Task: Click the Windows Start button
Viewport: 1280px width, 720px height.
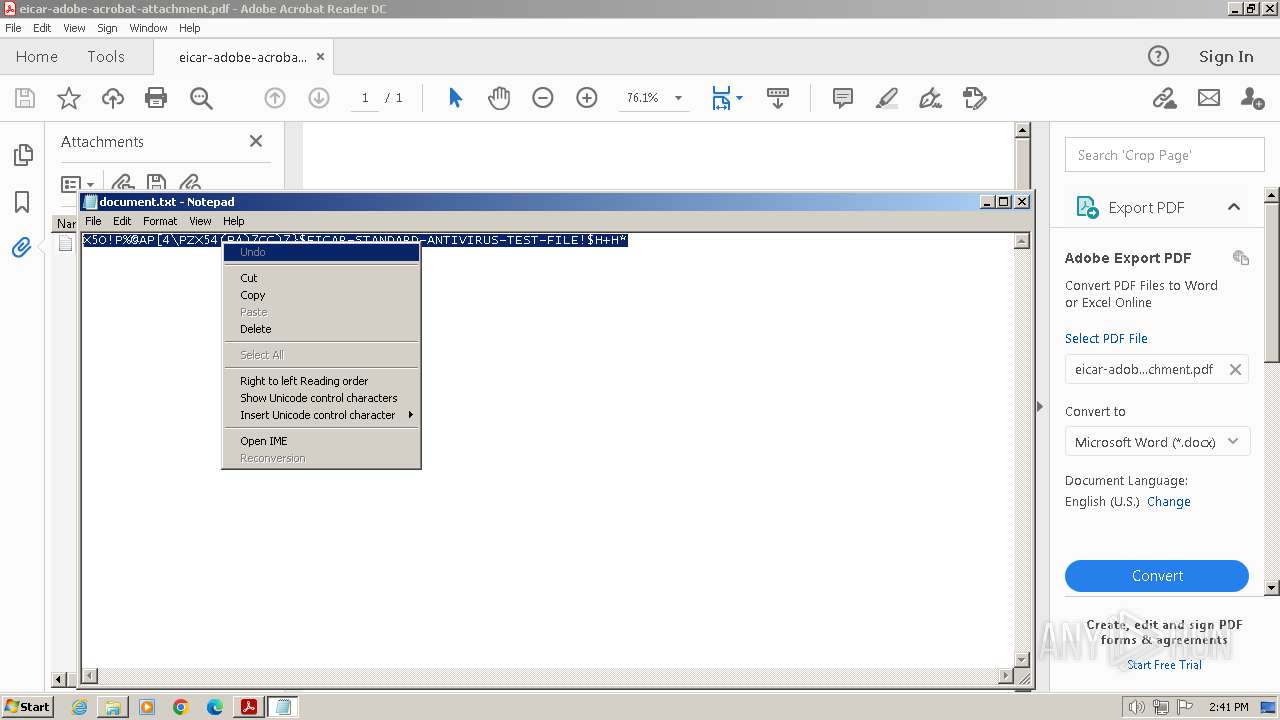Action: point(27,707)
